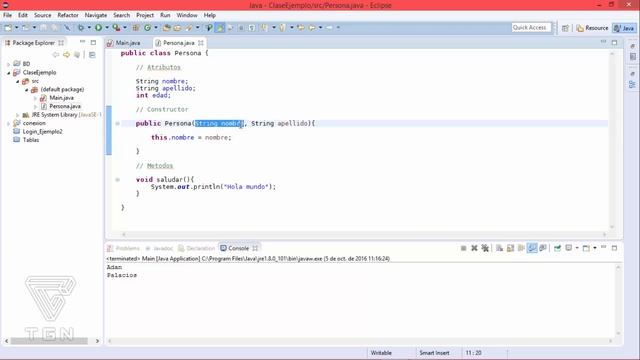Image resolution: width=640 pixels, height=360 pixels.
Task: Switch to the Java perspective
Action: pos(624,28)
